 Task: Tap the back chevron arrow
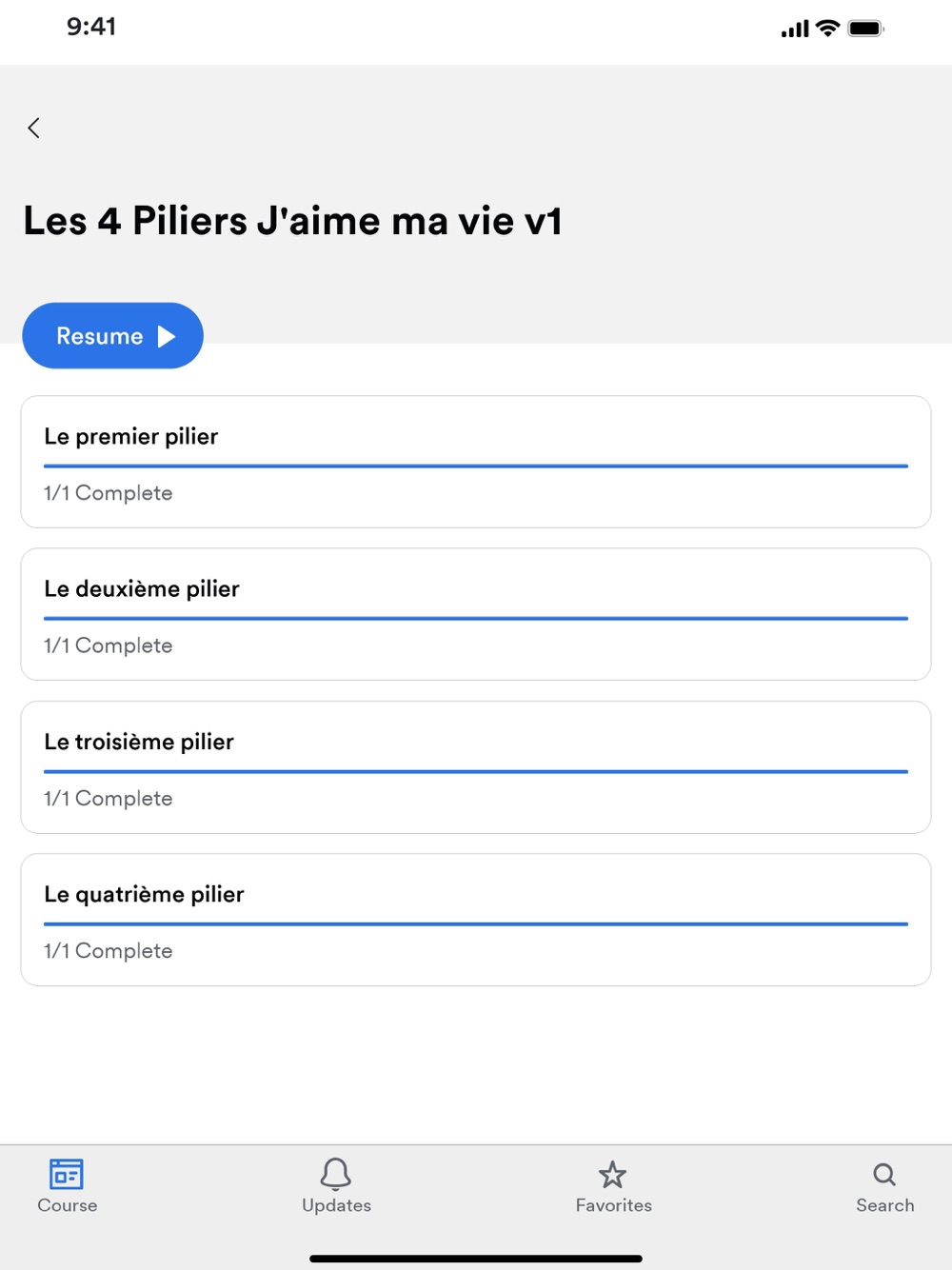(x=34, y=128)
